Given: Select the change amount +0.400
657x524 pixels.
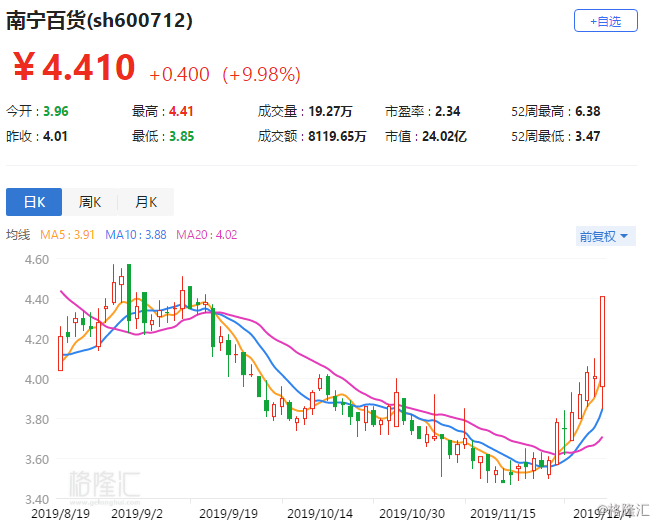Looking at the screenshot, I should click(179, 75).
